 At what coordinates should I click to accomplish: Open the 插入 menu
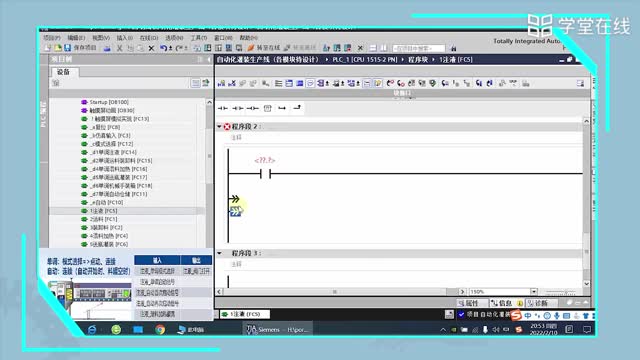[124, 38]
